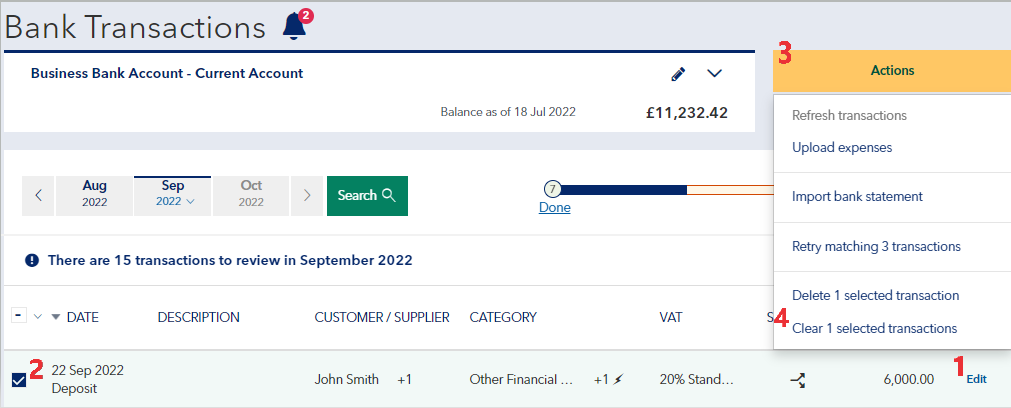
Task: Click the Done link under progress bar
Action: [554, 208]
